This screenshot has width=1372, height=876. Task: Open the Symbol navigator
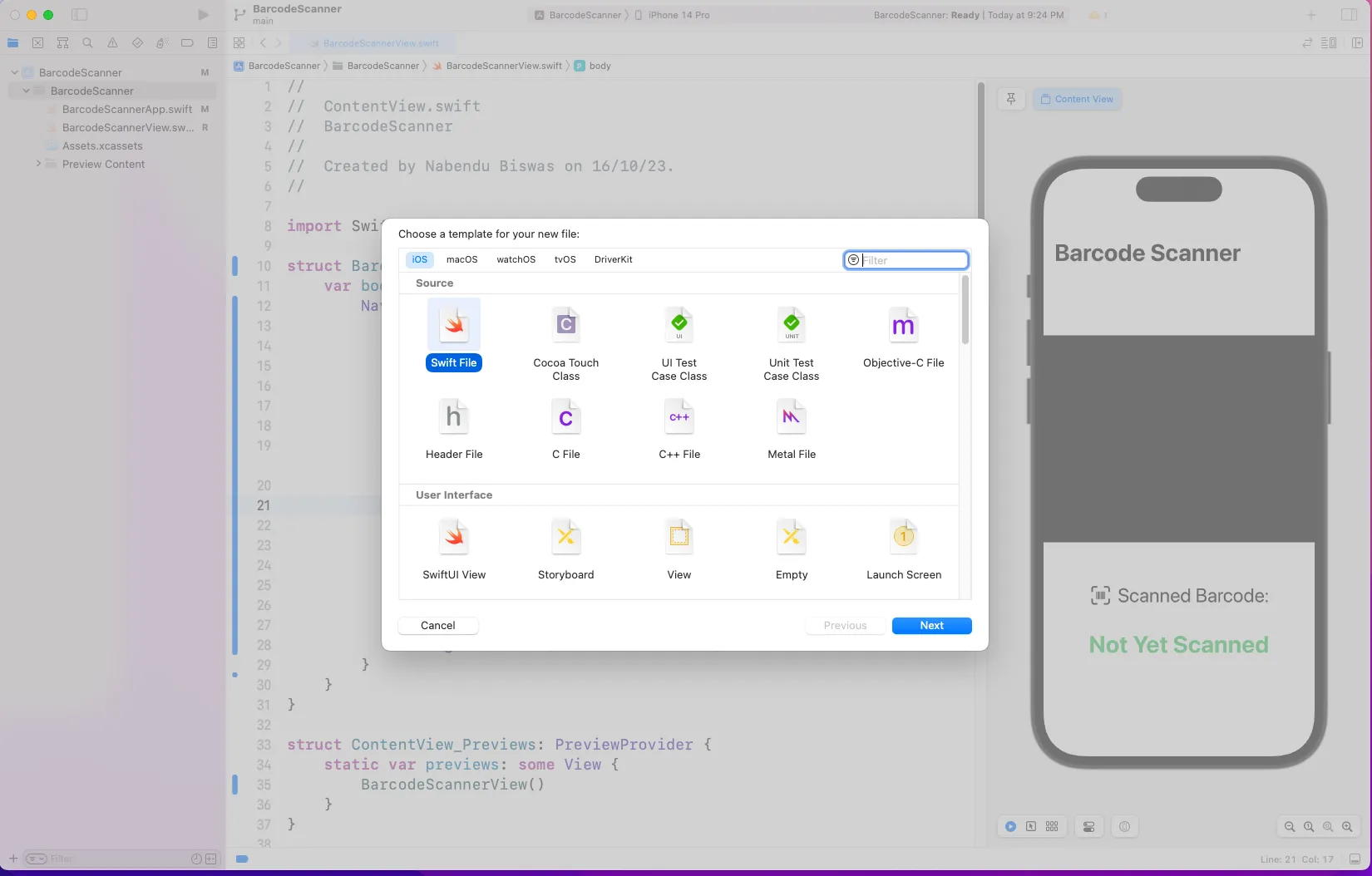[x=62, y=43]
